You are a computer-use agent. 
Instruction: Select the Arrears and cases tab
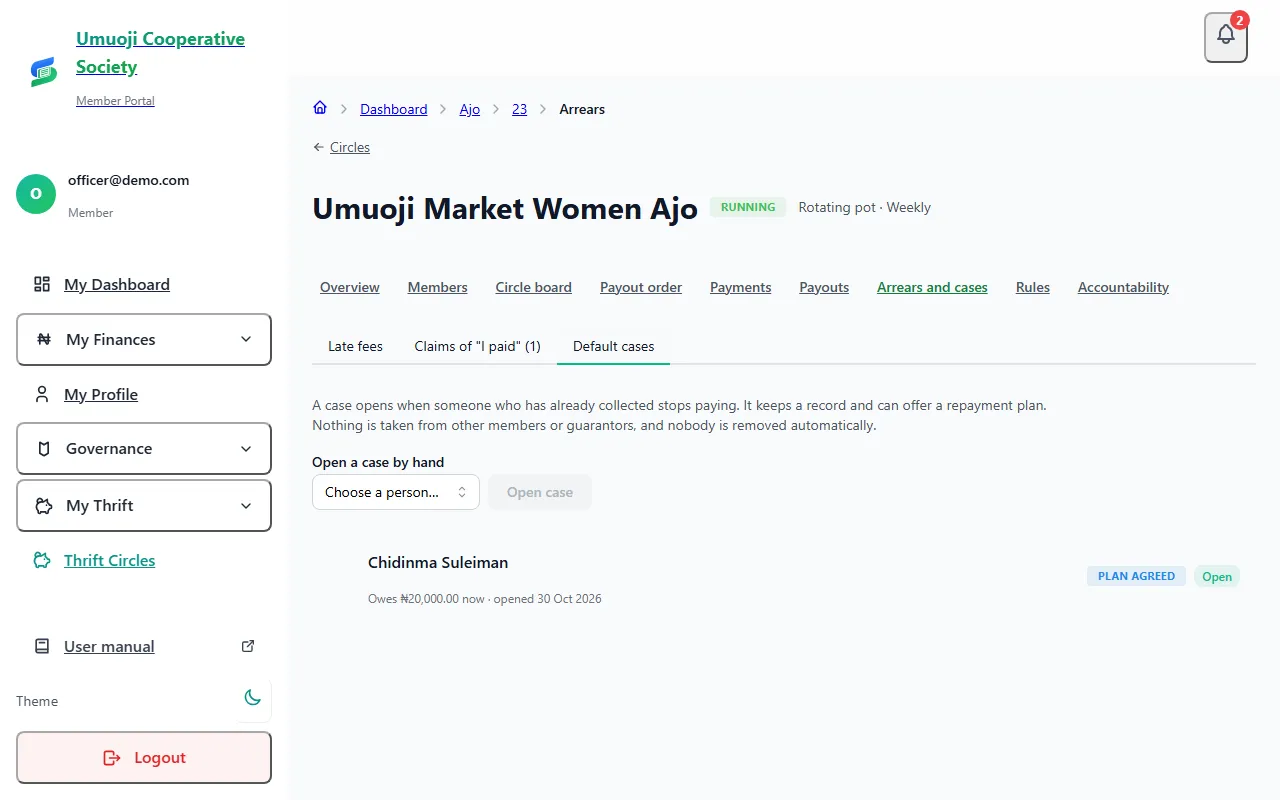pos(932,287)
